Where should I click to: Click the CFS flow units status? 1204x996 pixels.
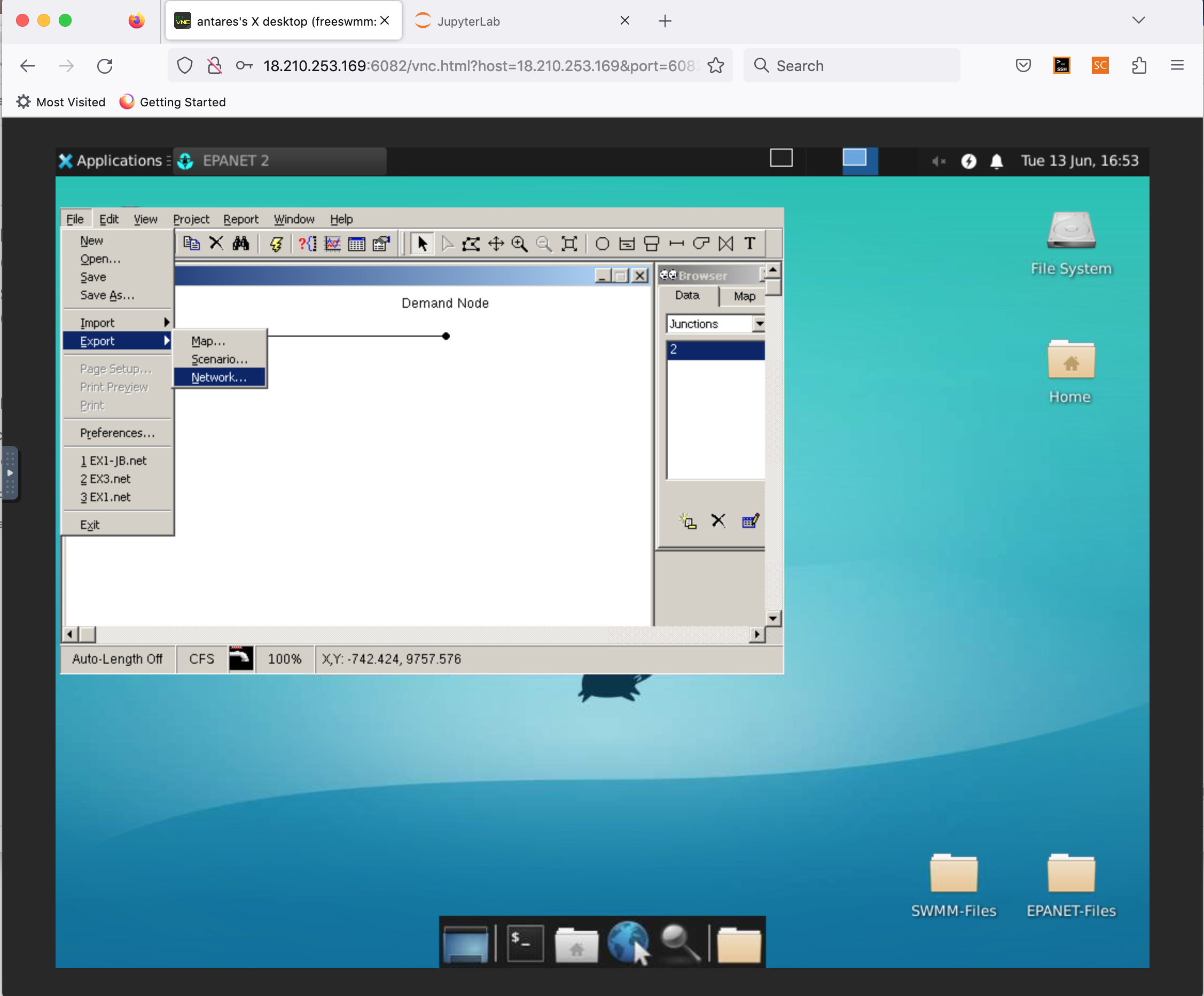pos(201,659)
